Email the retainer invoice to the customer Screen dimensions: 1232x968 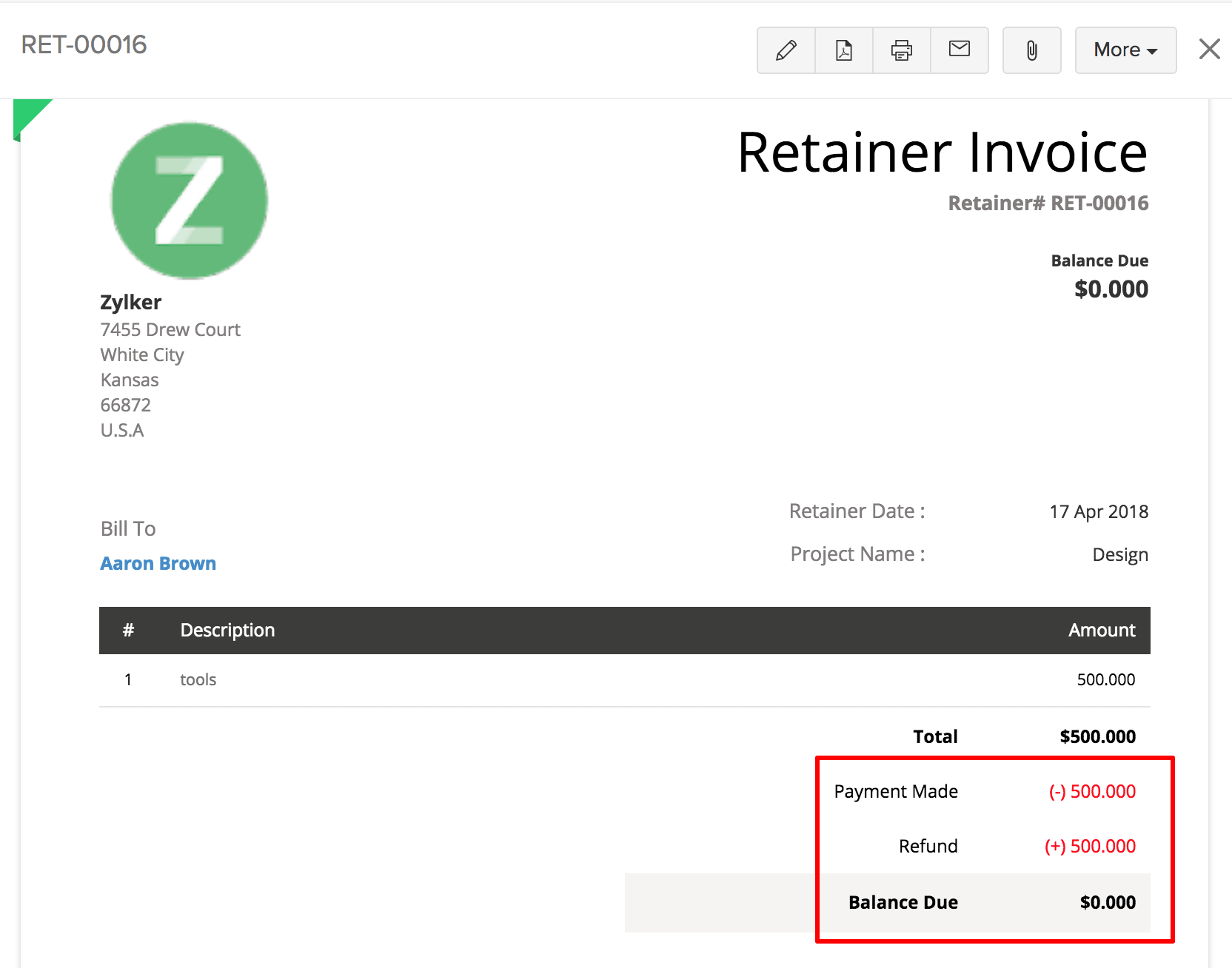pyautogui.click(x=959, y=50)
